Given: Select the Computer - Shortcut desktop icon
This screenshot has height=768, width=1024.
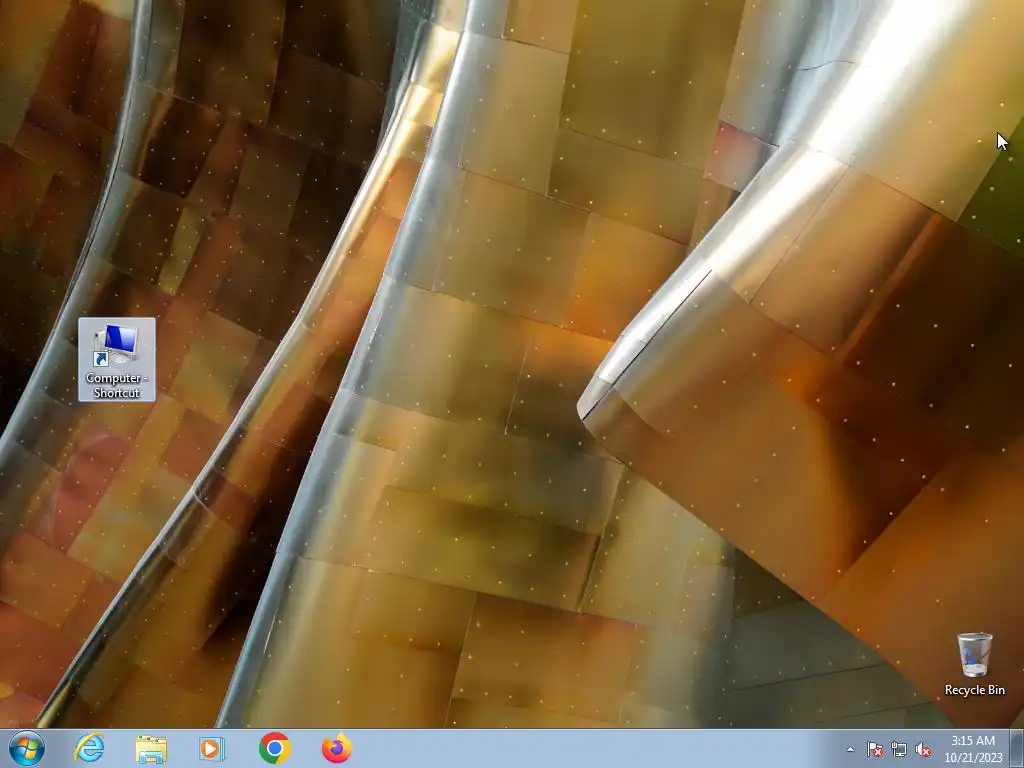Looking at the screenshot, I should tap(117, 359).
